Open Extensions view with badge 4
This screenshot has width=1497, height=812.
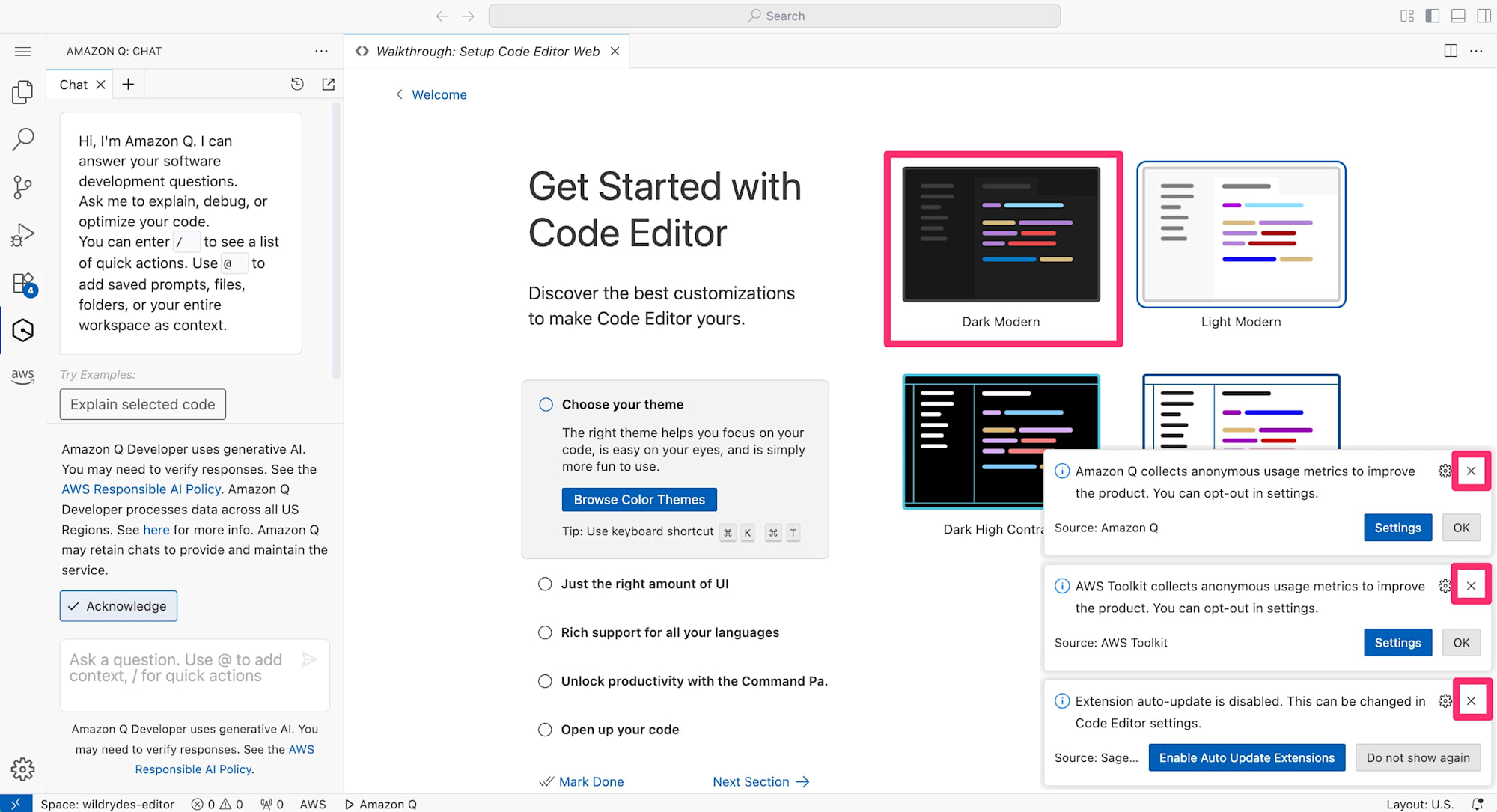click(x=22, y=284)
